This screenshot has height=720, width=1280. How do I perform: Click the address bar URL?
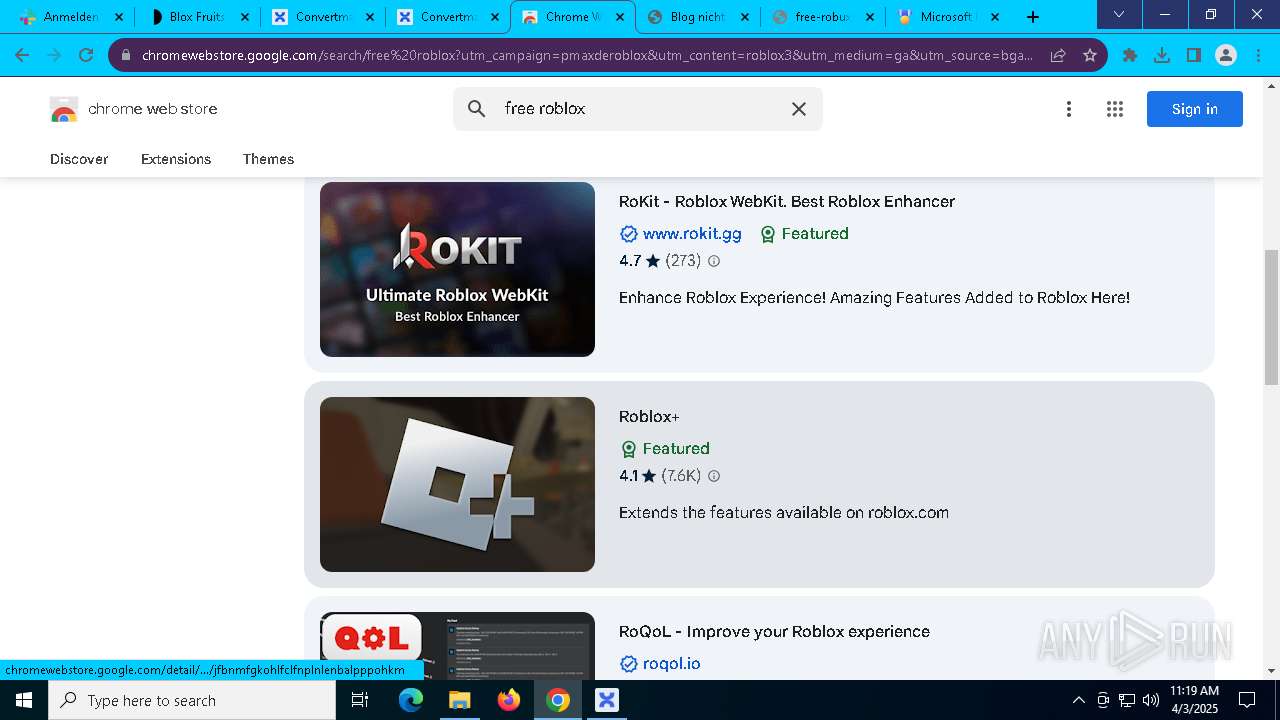(x=587, y=55)
